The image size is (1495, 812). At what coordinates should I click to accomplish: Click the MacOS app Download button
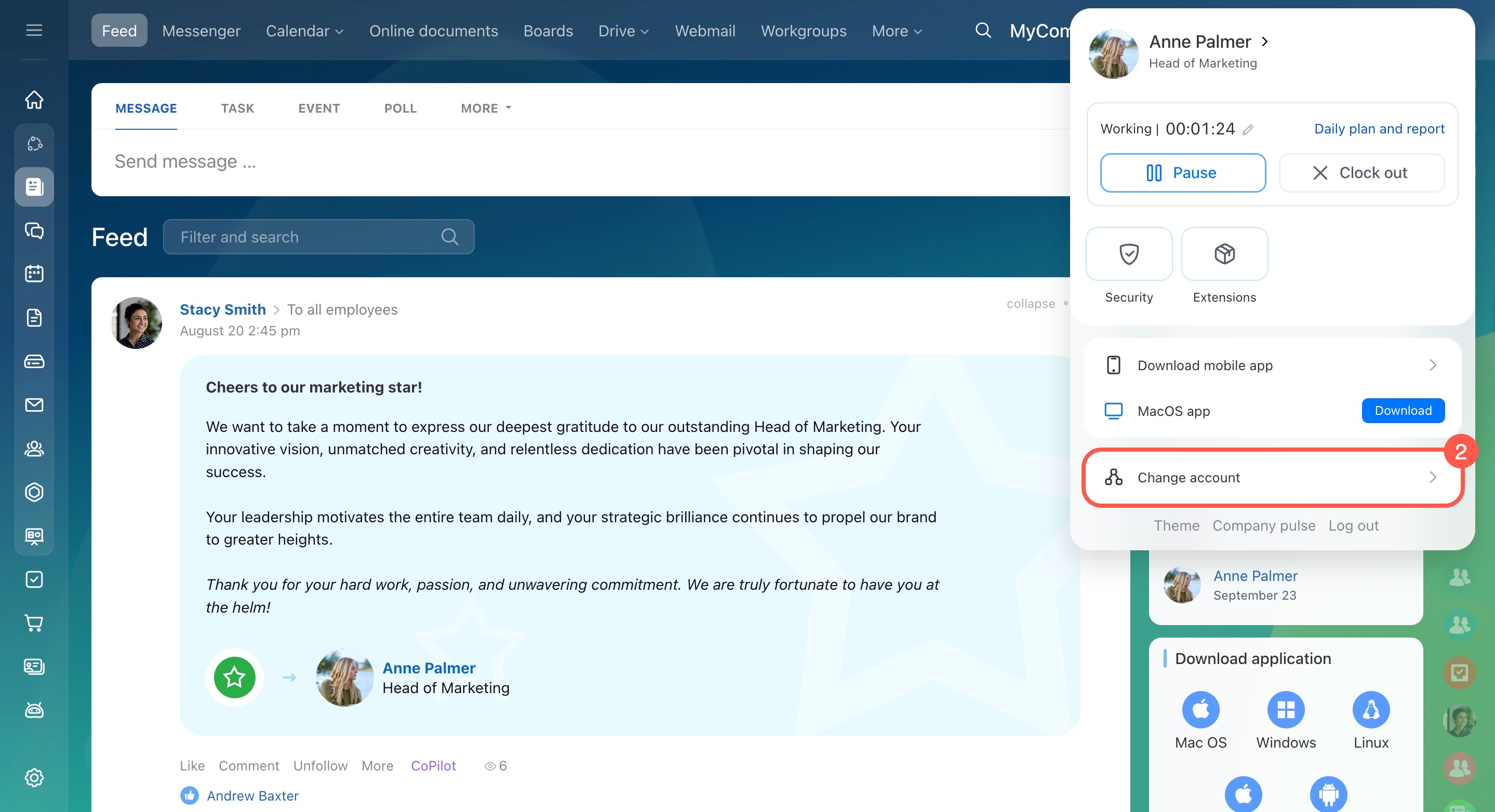pyautogui.click(x=1402, y=411)
